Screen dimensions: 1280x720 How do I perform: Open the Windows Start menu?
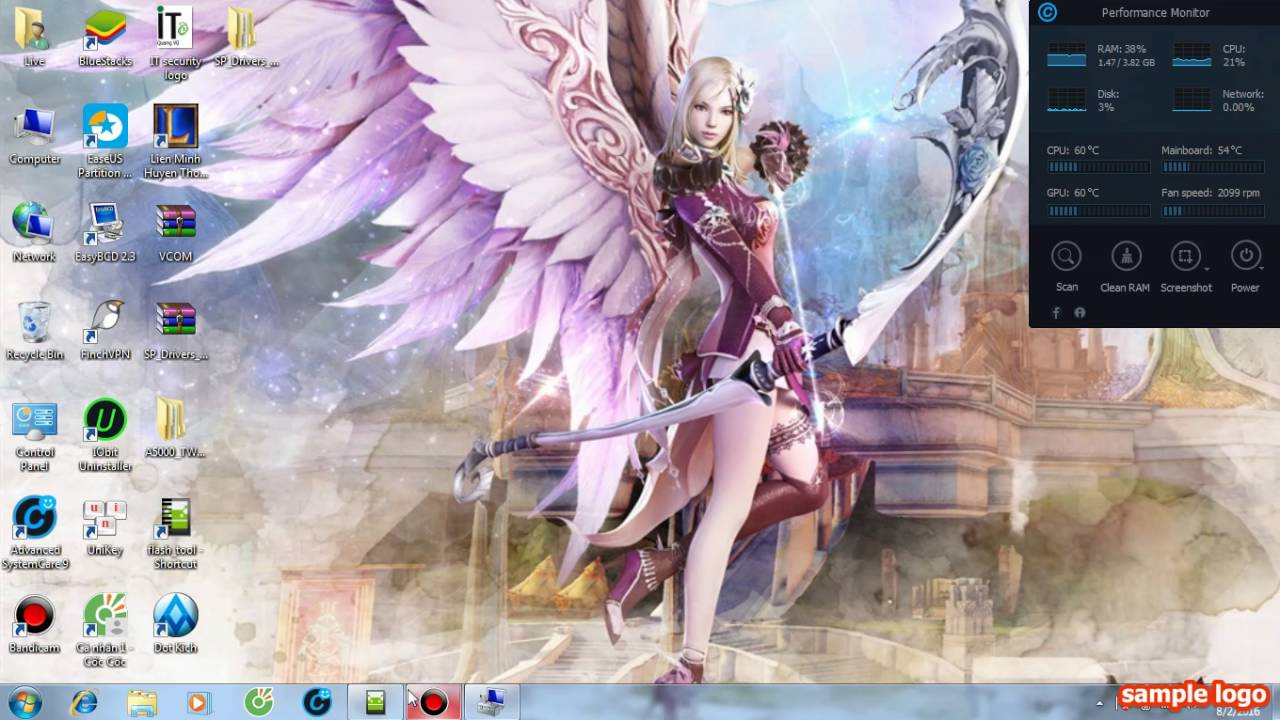24,702
